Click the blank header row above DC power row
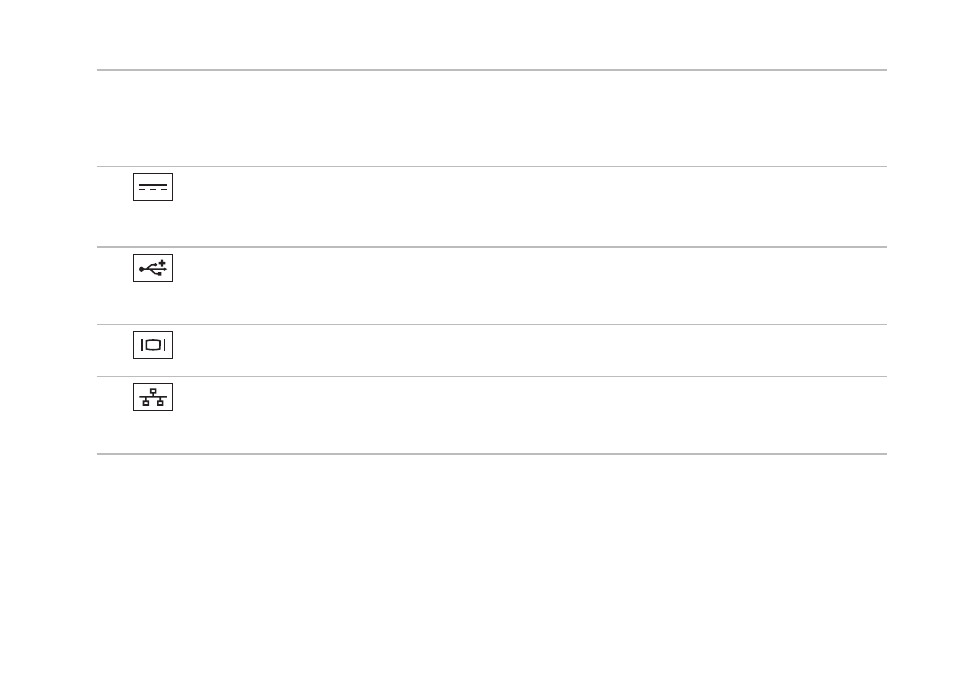The image size is (953, 676). pos(492,119)
